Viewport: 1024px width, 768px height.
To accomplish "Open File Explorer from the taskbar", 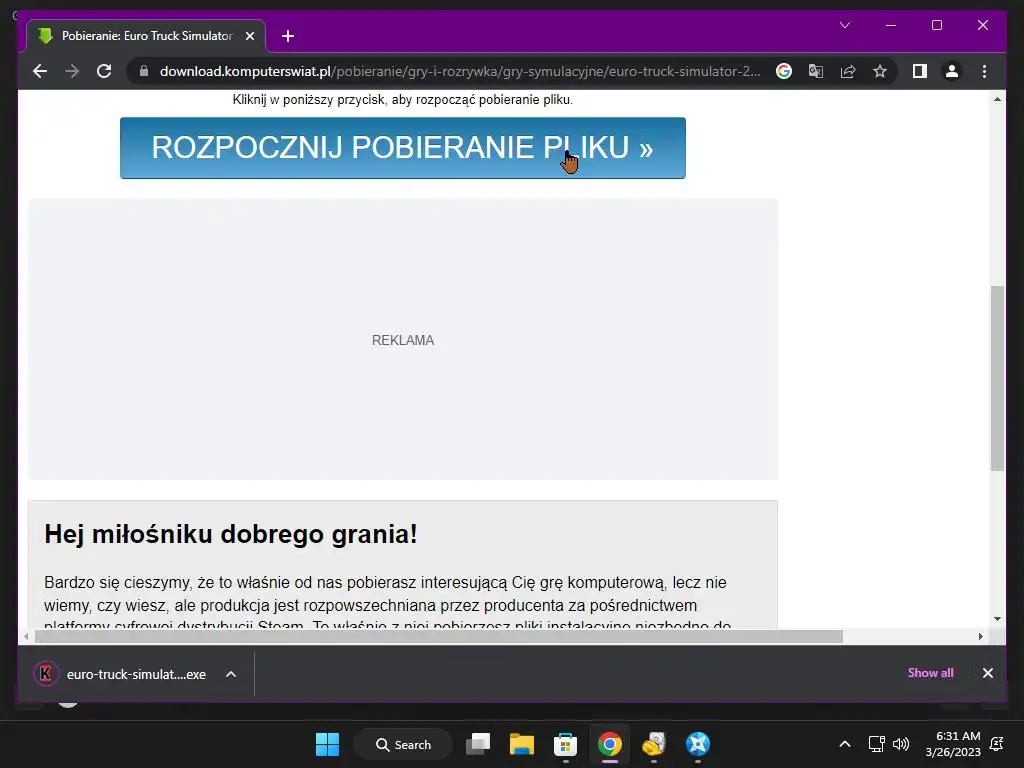I will 522,744.
